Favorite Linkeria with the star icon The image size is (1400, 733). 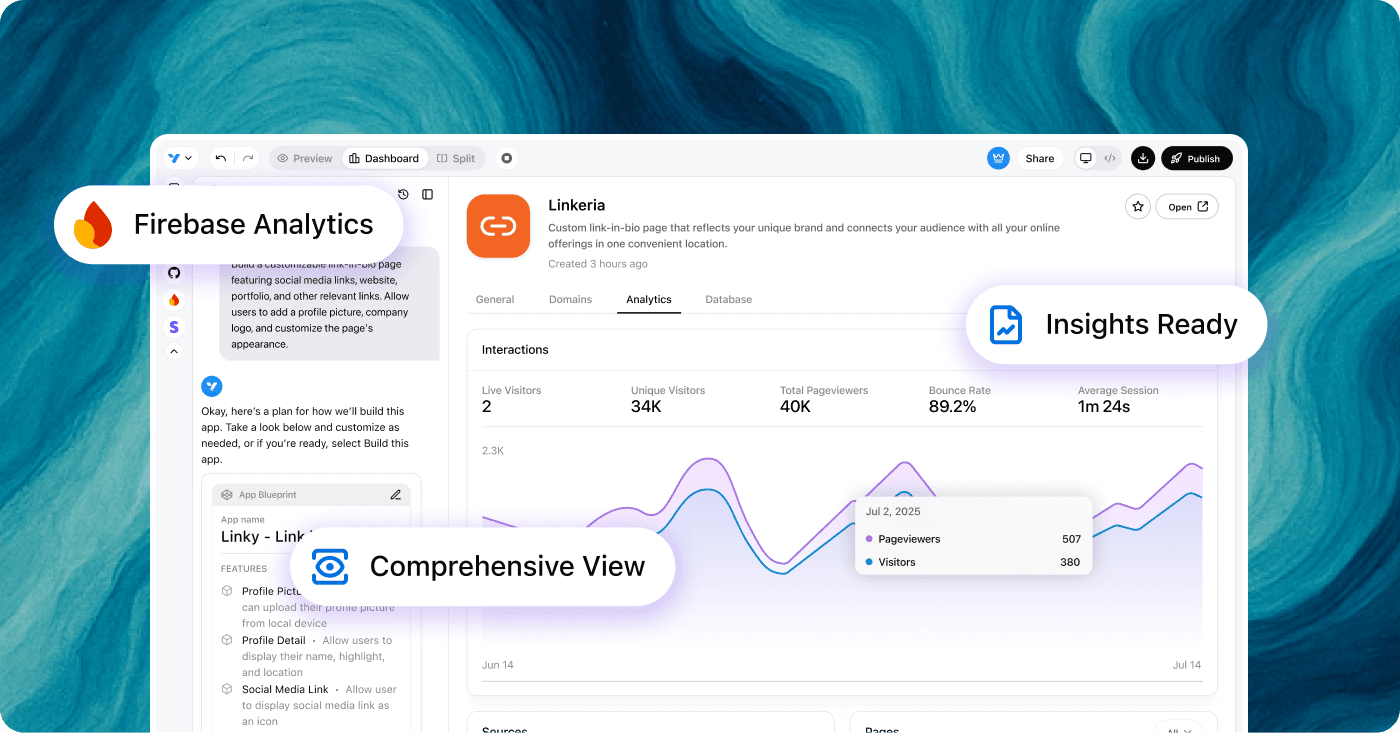[x=1137, y=207]
